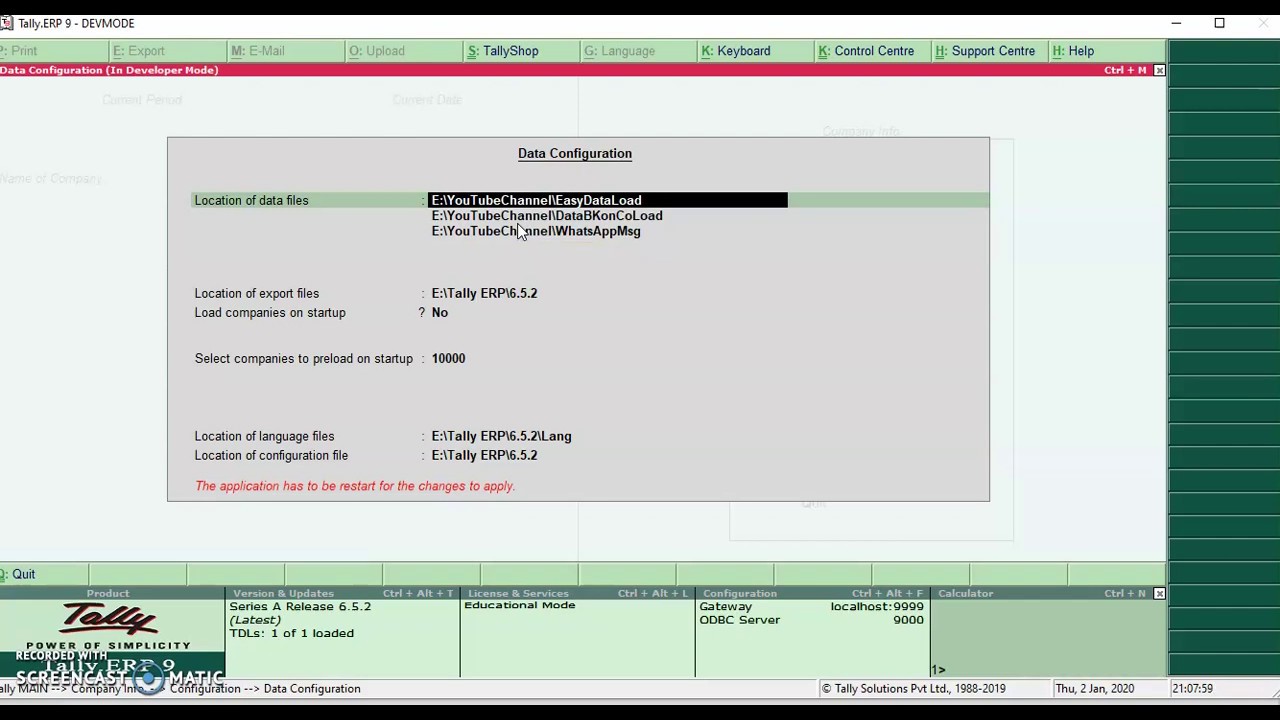Click the Location of data files label
Screen dimensions: 1280x720
(251, 200)
